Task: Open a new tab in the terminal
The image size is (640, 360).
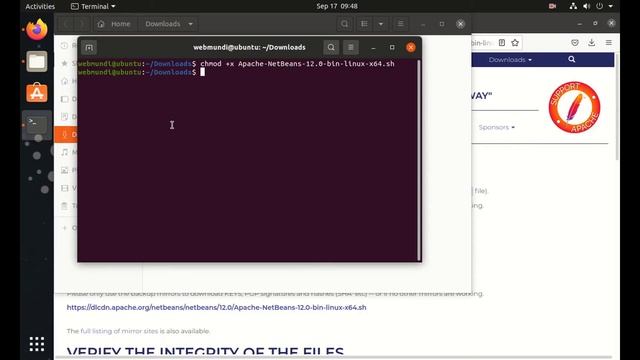Action: click(x=89, y=48)
